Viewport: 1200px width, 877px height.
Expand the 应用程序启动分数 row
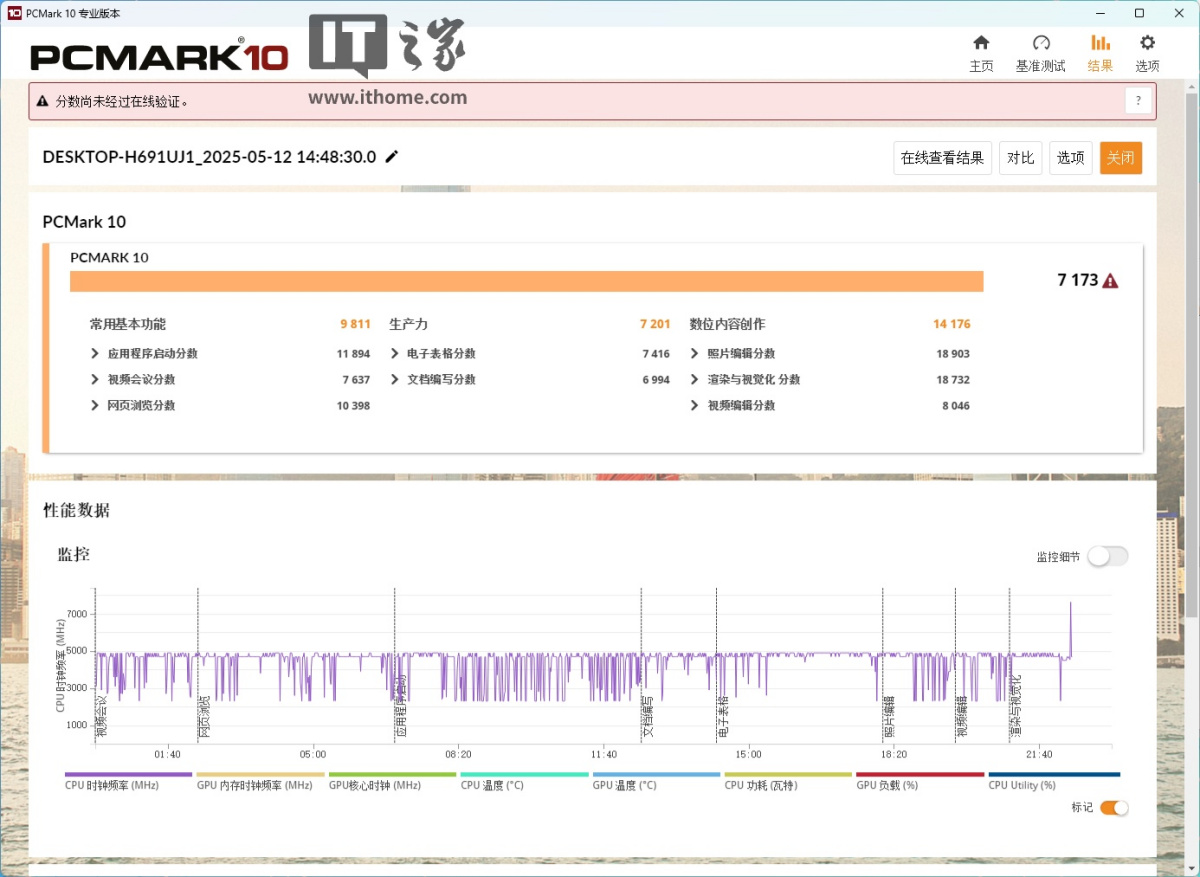(x=95, y=354)
